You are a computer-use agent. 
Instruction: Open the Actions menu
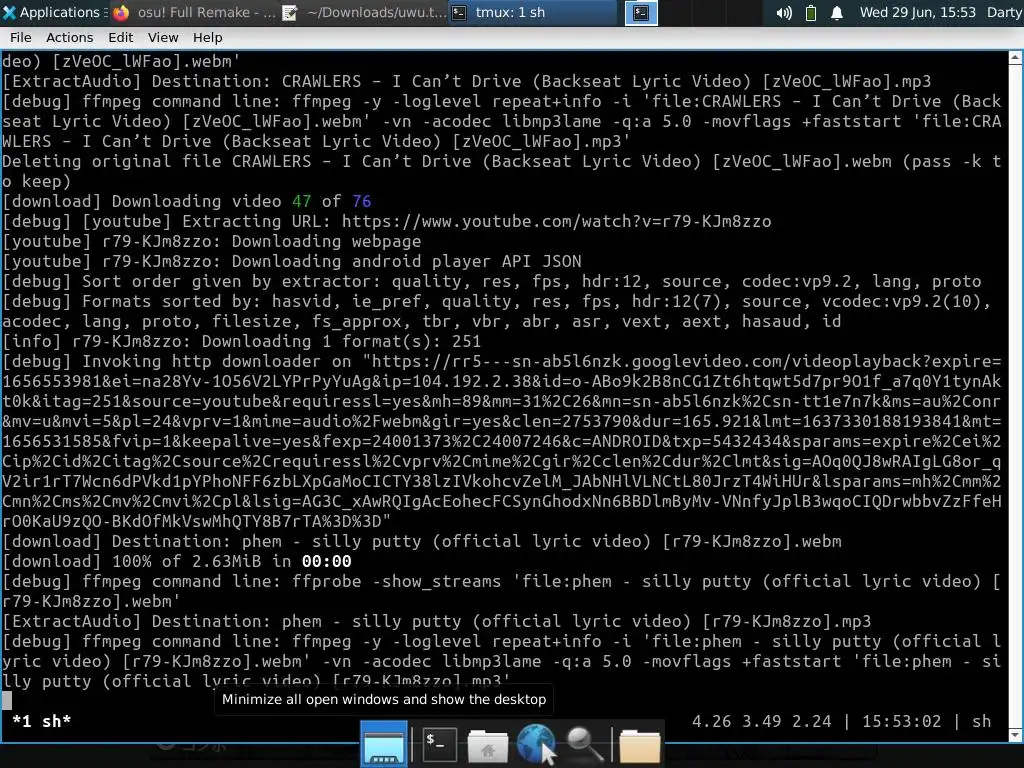click(x=69, y=37)
